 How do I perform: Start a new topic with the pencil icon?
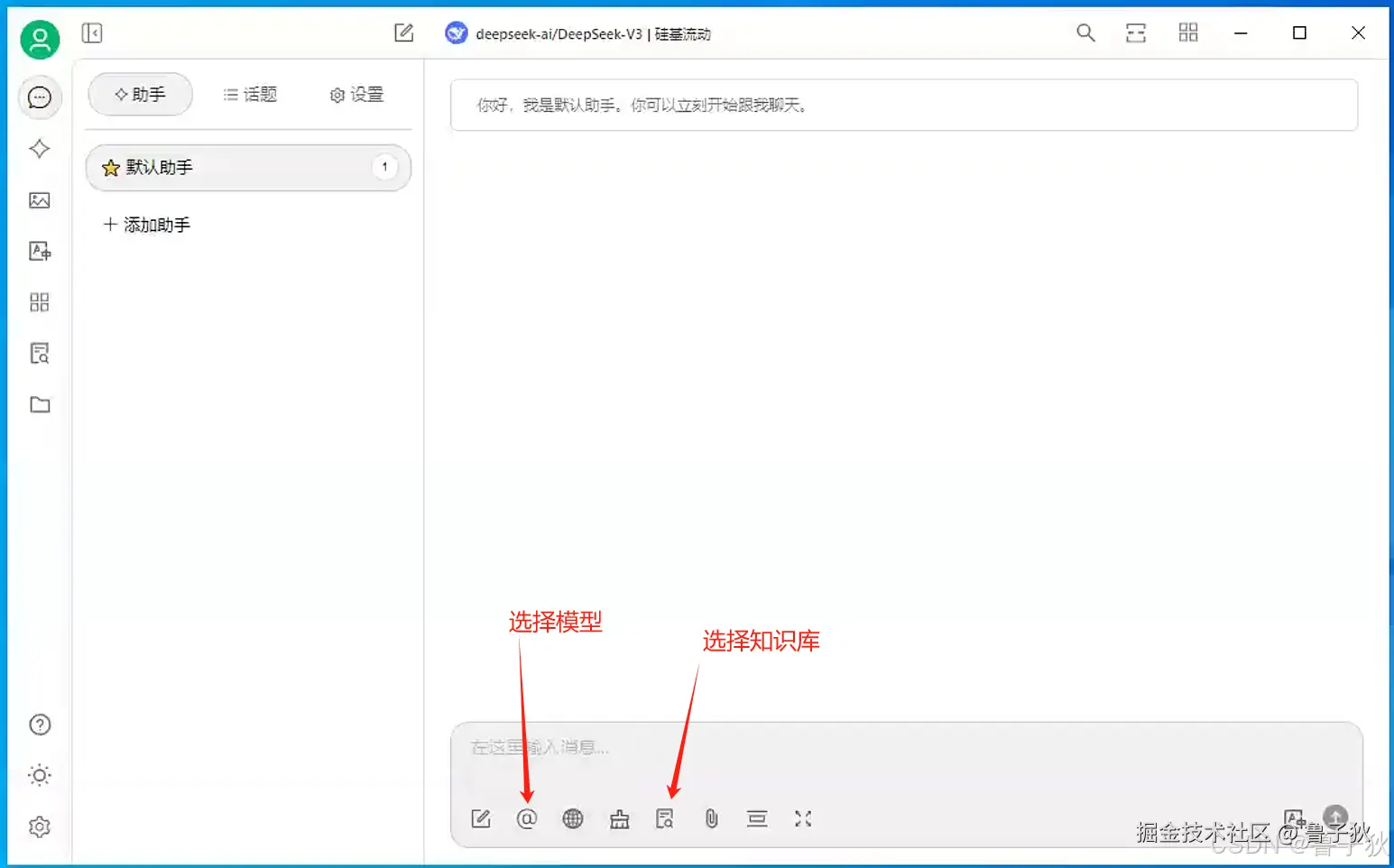[403, 32]
